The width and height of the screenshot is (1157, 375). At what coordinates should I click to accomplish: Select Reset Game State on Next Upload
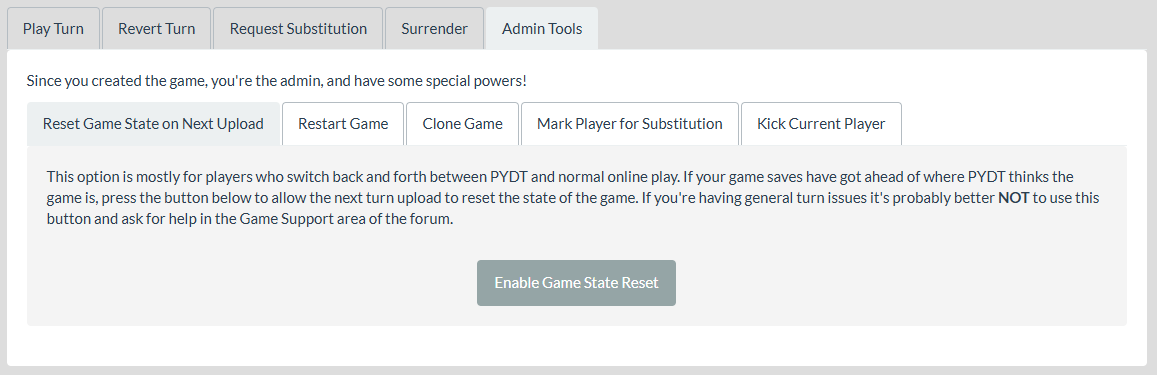coord(153,124)
